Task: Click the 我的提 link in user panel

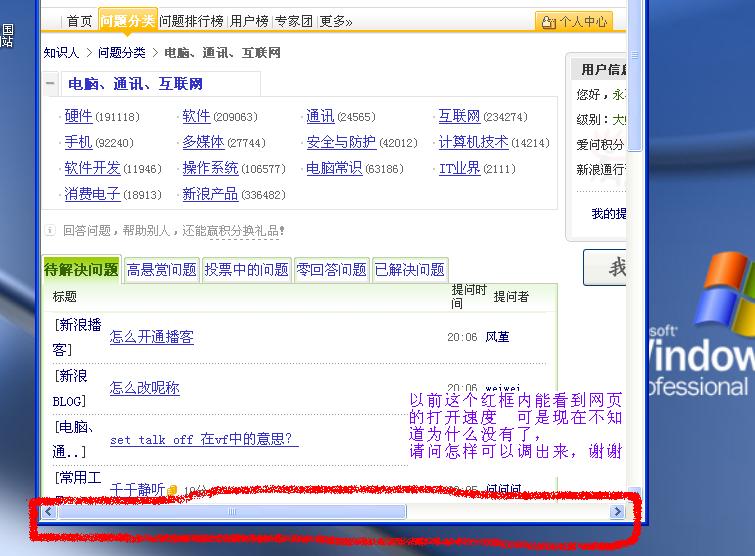Action: point(609,214)
